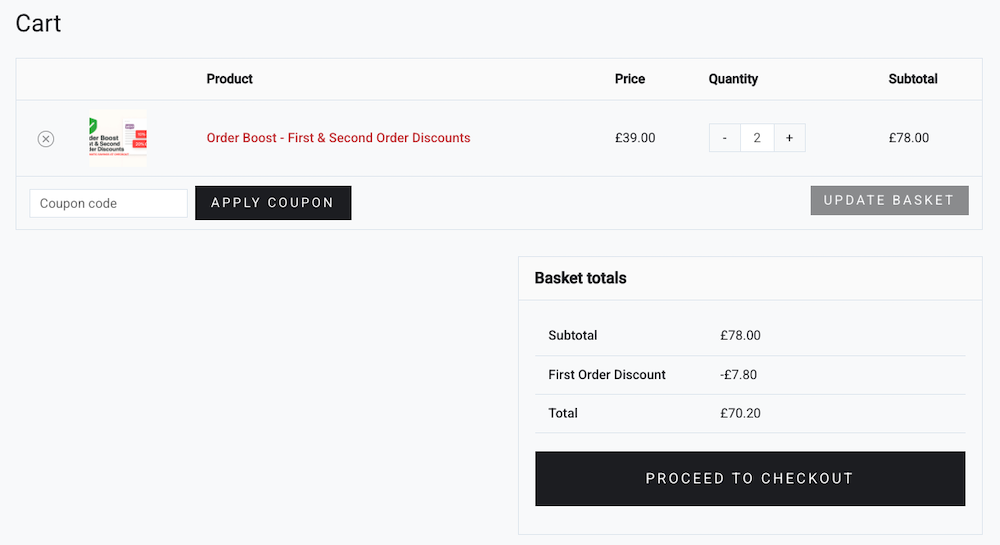Click the £39.00 unit price
This screenshot has height=545, width=1000.
tap(635, 138)
